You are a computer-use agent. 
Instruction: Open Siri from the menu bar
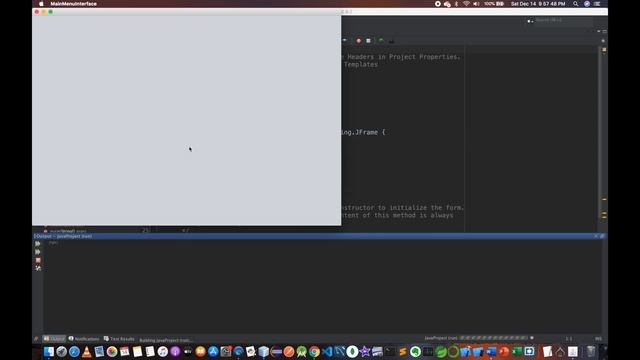pos(587,4)
